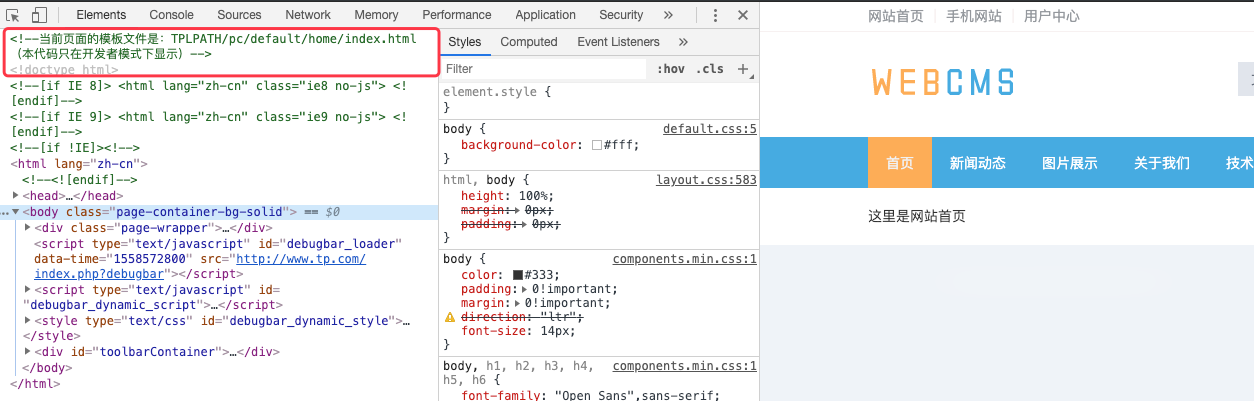The image size is (1254, 401).
Task: Show more Styles pane tabs after Event Listeners
Action: [x=683, y=42]
